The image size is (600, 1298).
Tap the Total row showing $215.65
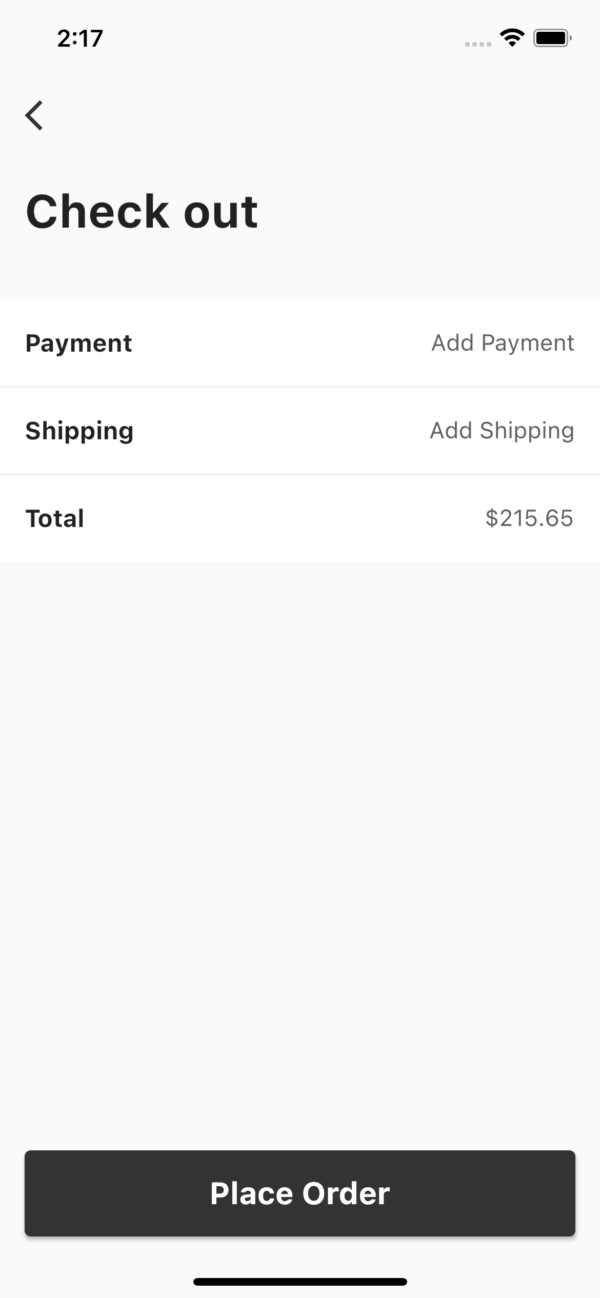click(300, 518)
